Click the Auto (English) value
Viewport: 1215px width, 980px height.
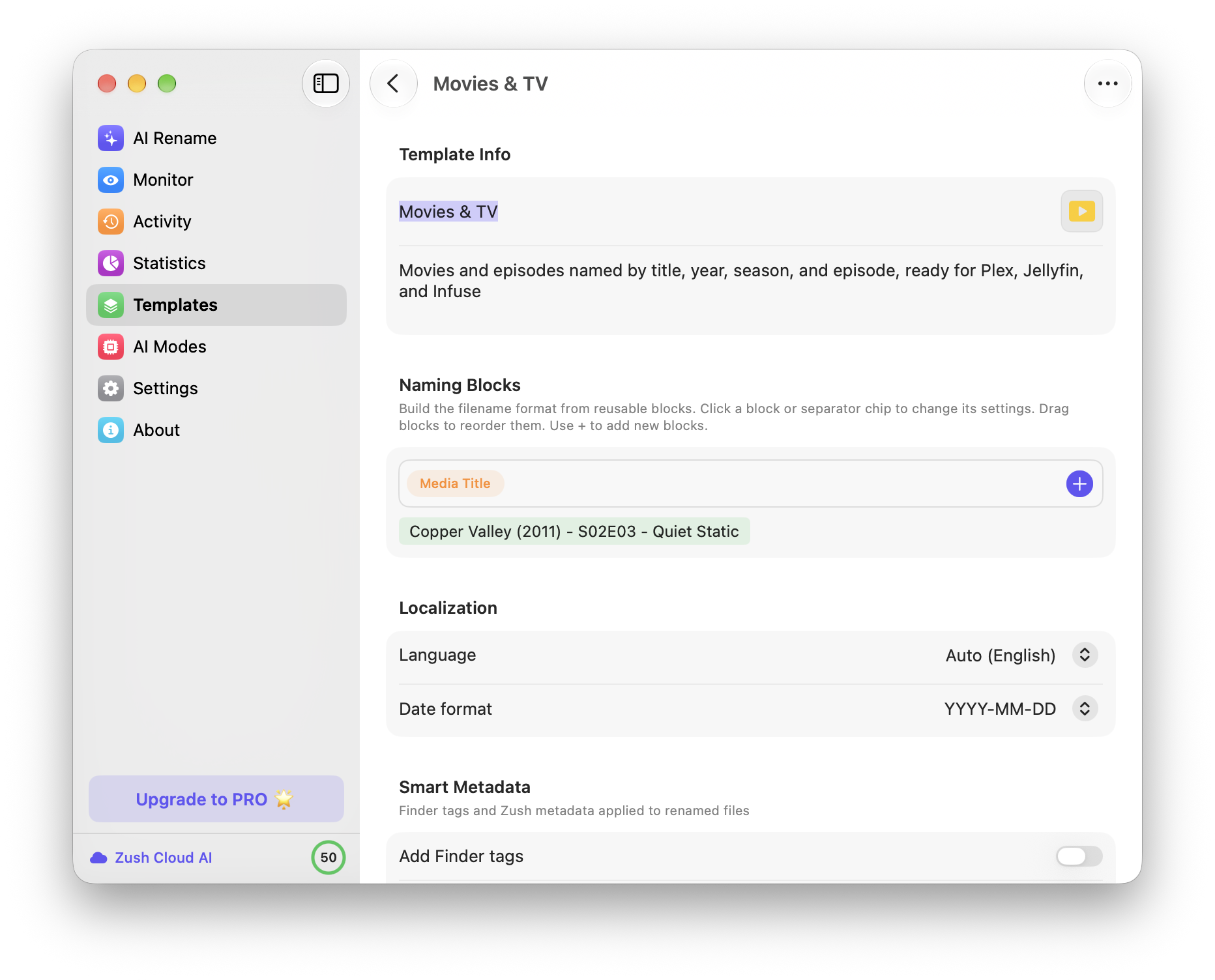pos(1001,655)
